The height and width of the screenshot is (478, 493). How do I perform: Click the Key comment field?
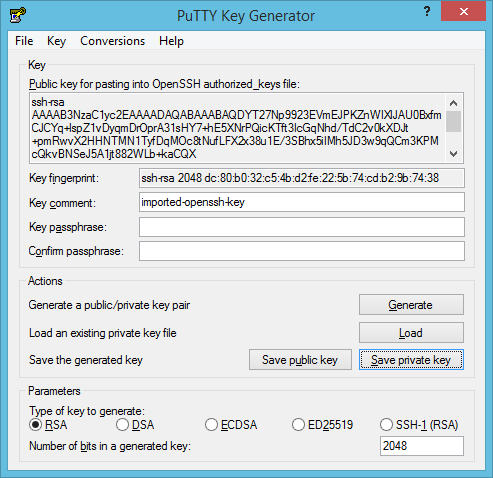tap(302, 202)
